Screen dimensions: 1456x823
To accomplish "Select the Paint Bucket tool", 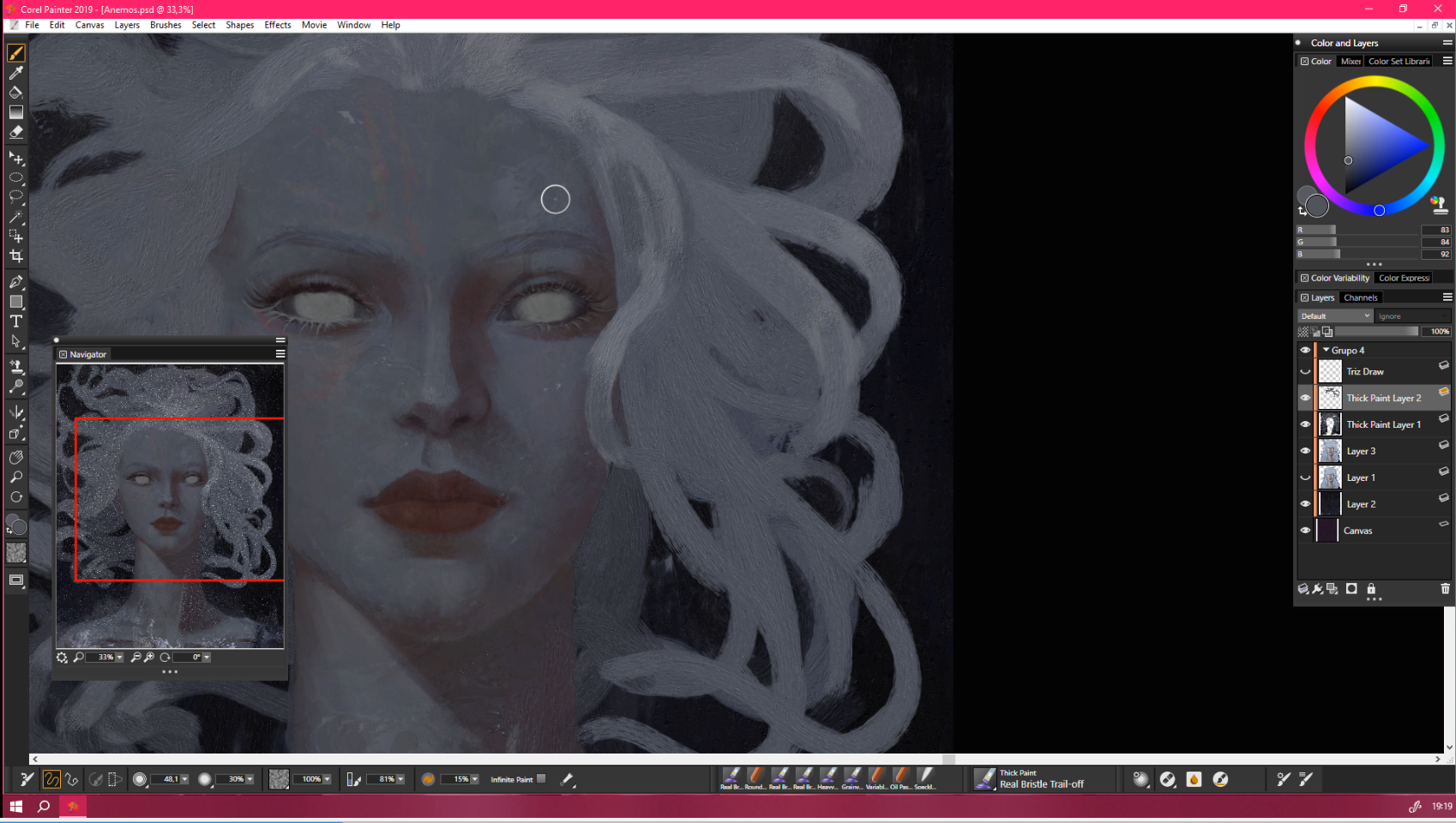I will [16, 93].
